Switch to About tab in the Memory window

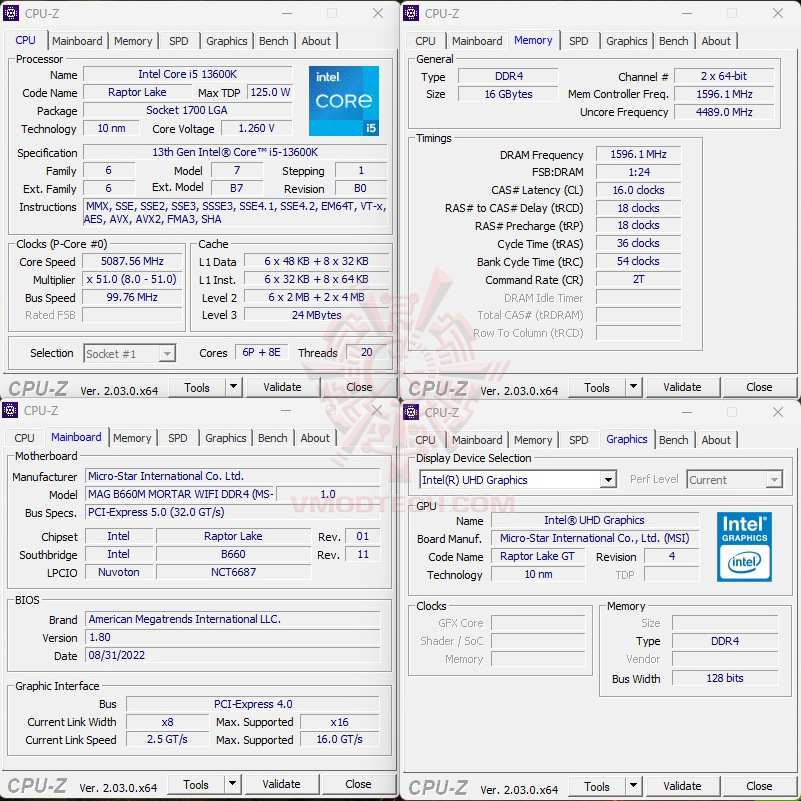coord(716,41)
